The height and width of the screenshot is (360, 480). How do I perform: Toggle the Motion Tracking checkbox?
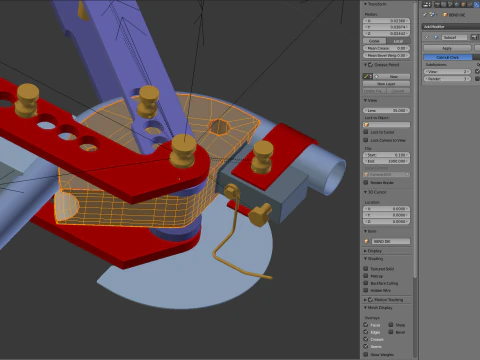tap(370, 300)
